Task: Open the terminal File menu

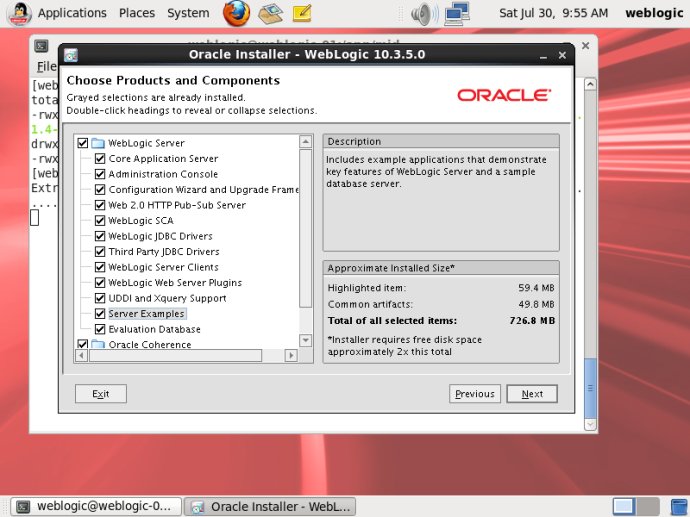Action: 46,66
